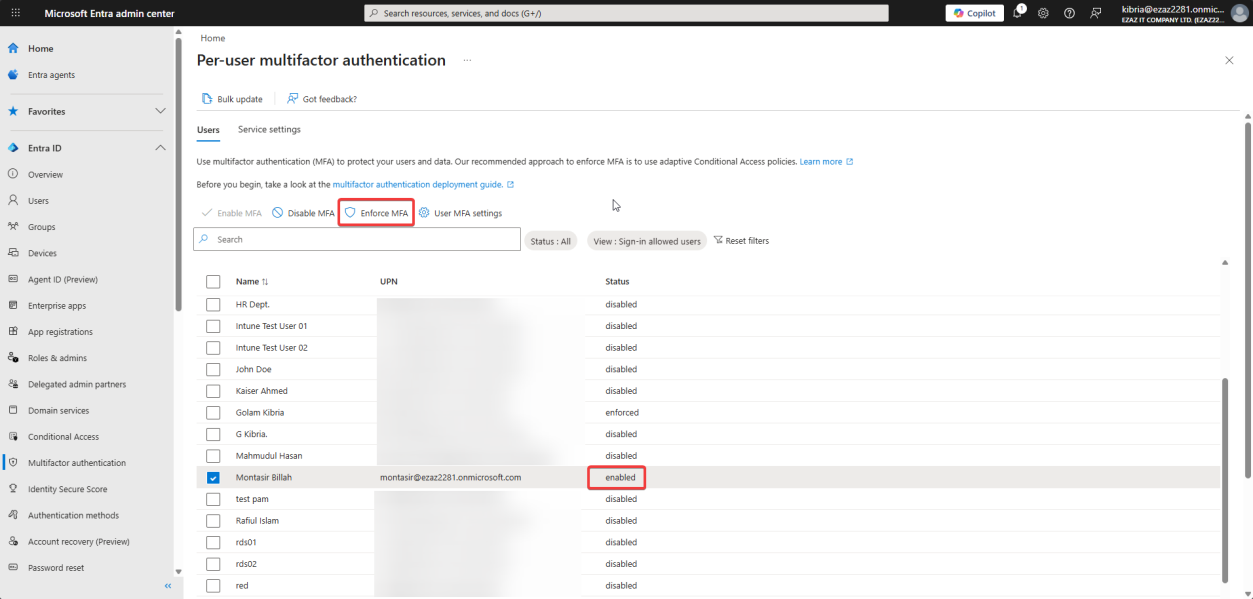Click the user Search field
Image resolution: width=1253 pixels, height=599 pixels.
[357, 240]
